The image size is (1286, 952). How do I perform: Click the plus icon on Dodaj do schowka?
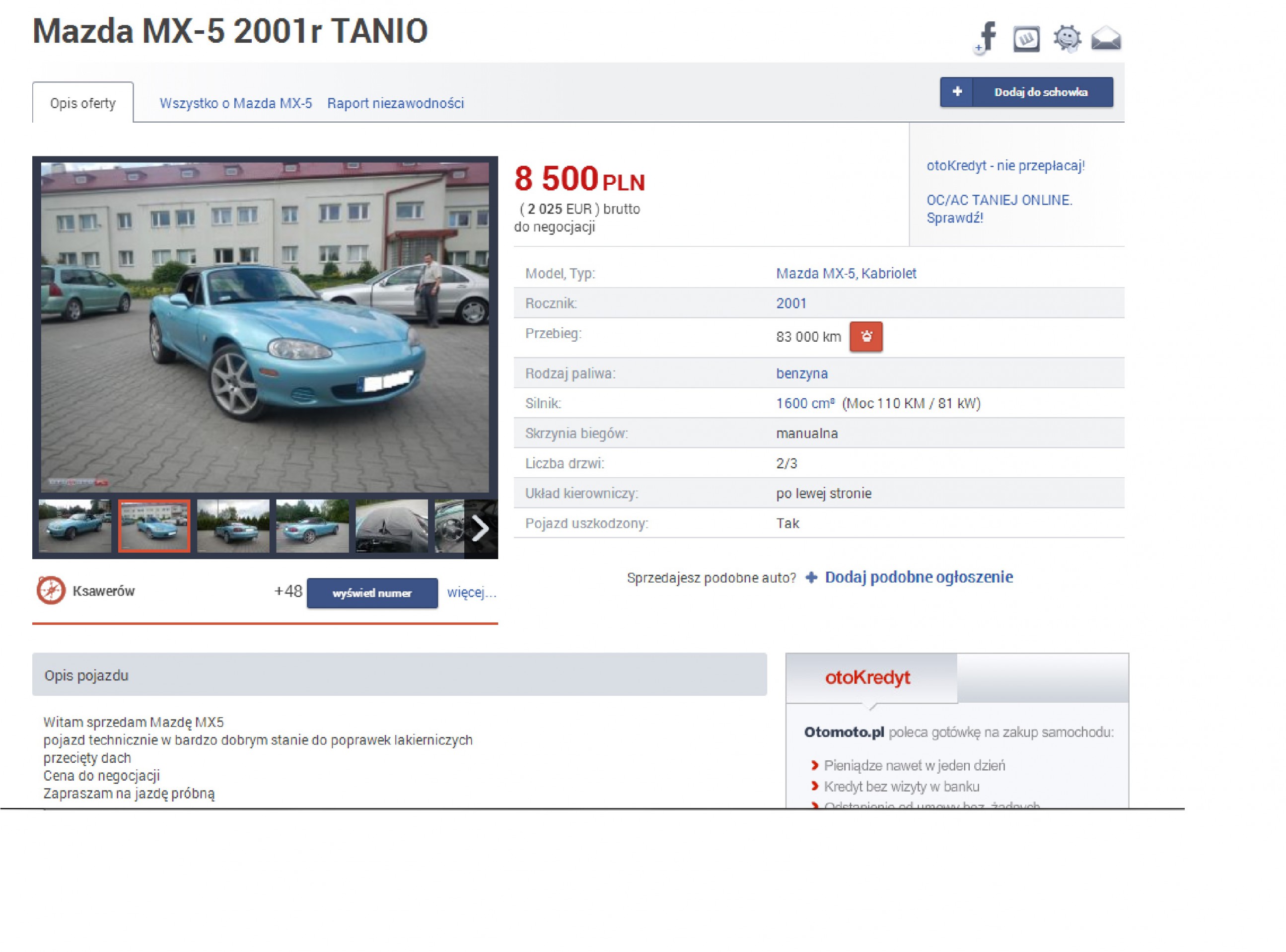coord(957,92)
